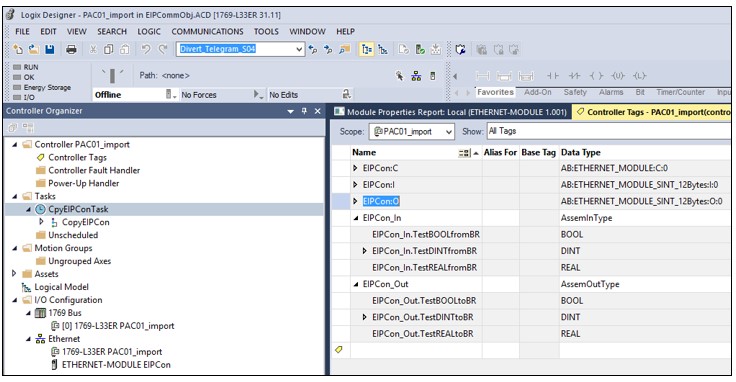Expand EIPCon_Out.TestDINTtoBR tag
The height and width of the screenshot is (382, 736).
click(365, 317)
